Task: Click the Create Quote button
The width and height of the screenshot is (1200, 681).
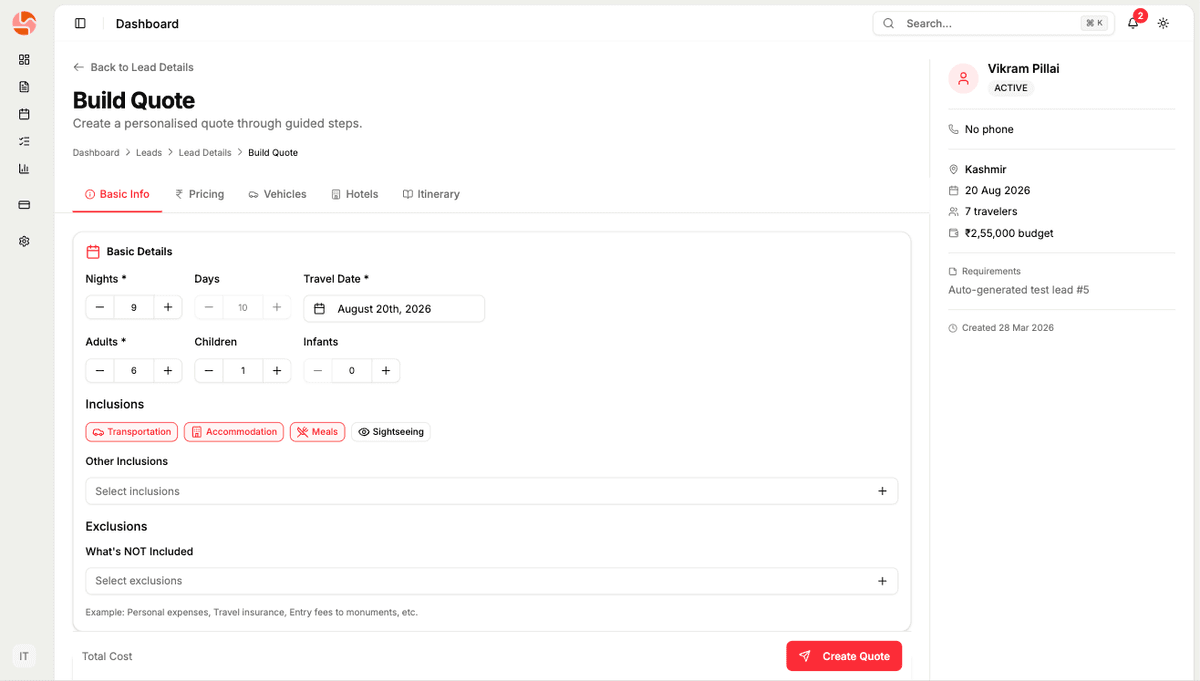Action: click(x=844, y=655)
